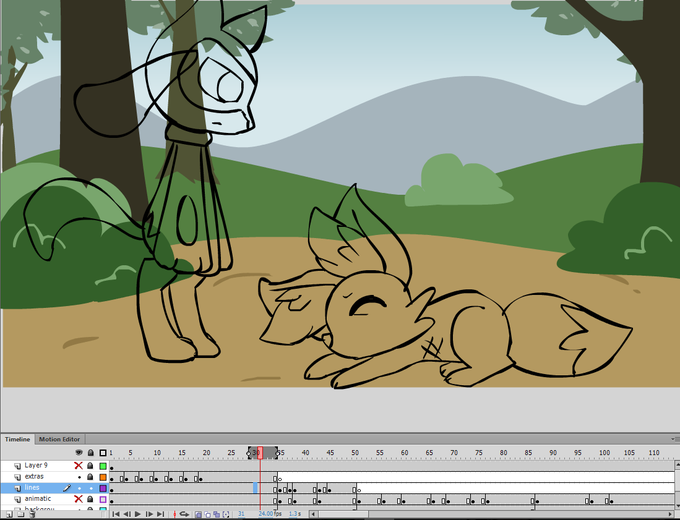The width and height of the screenshot is (680, 520).
Task: Step back one frame
Action: coord(127,514)
